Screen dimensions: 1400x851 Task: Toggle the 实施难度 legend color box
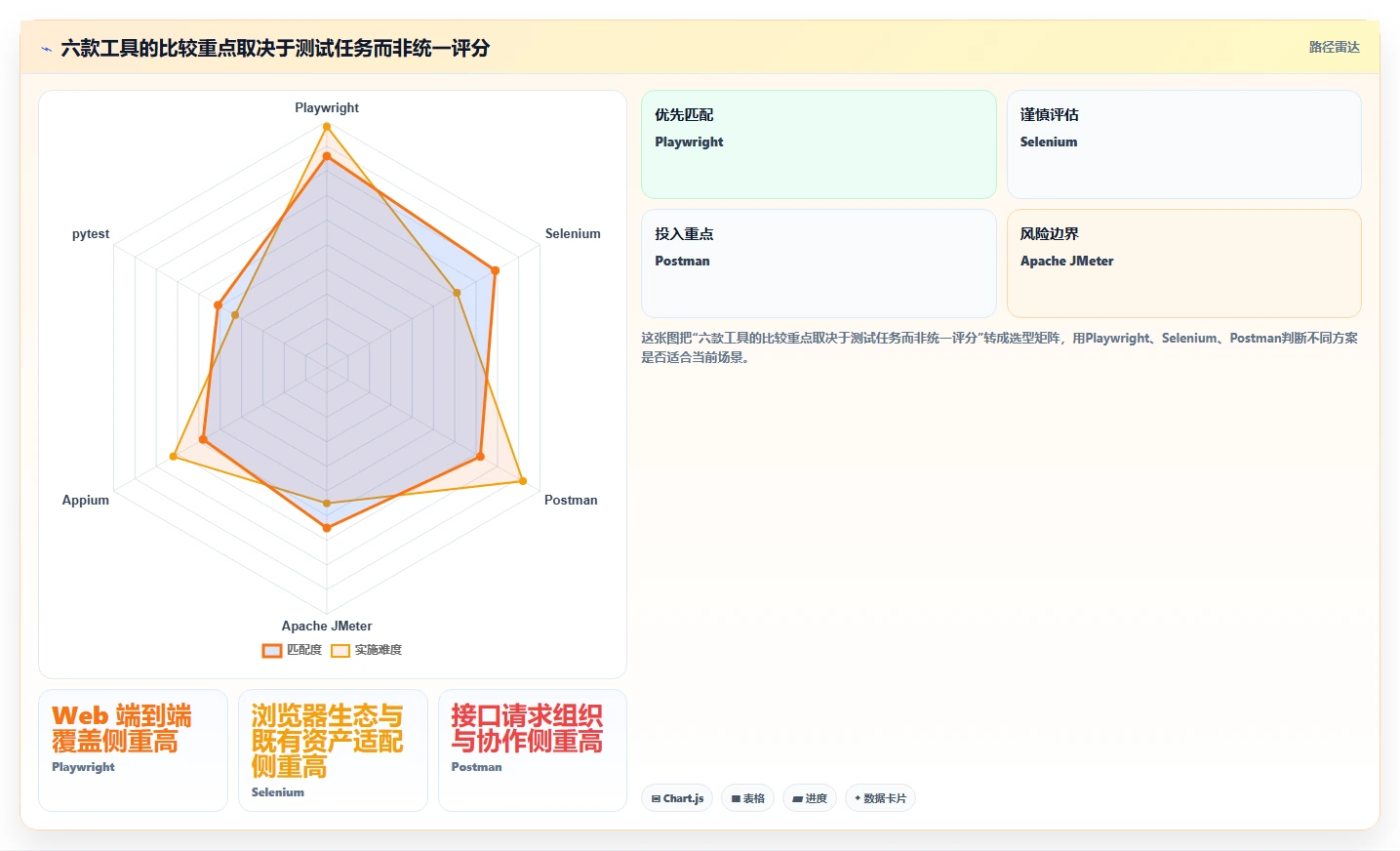tap(340, 650)
